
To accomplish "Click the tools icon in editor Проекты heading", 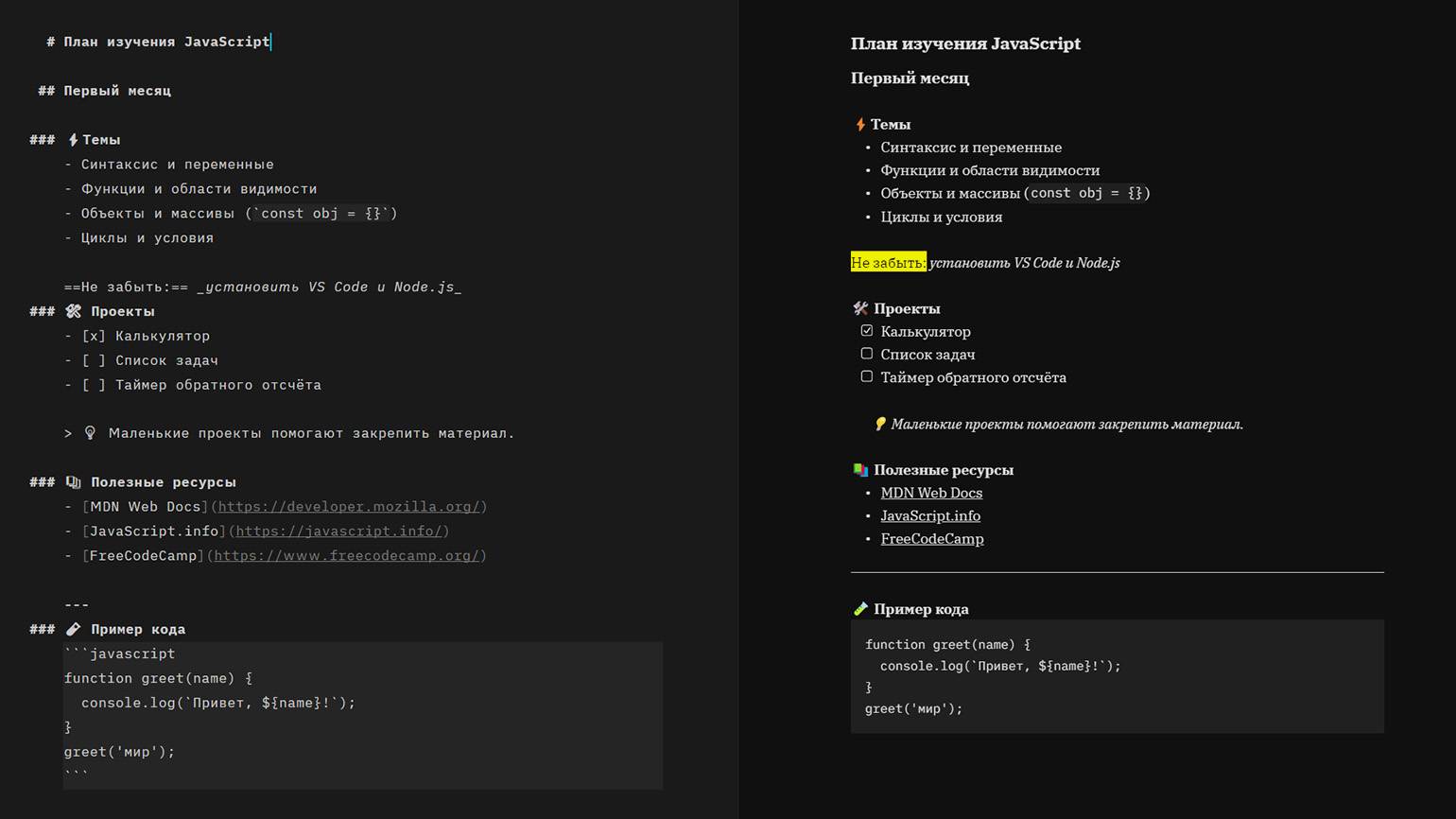I will (74, 311).
